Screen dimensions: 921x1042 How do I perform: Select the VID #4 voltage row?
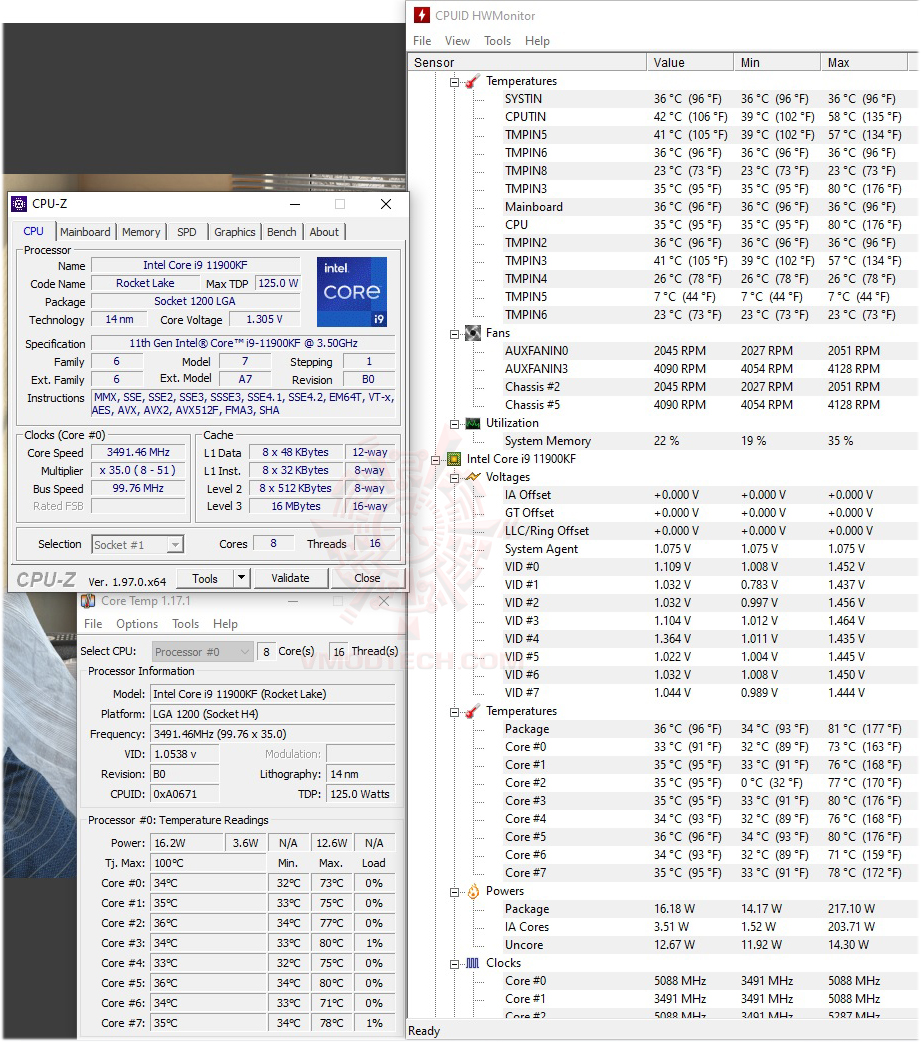(x=710, y=639)
